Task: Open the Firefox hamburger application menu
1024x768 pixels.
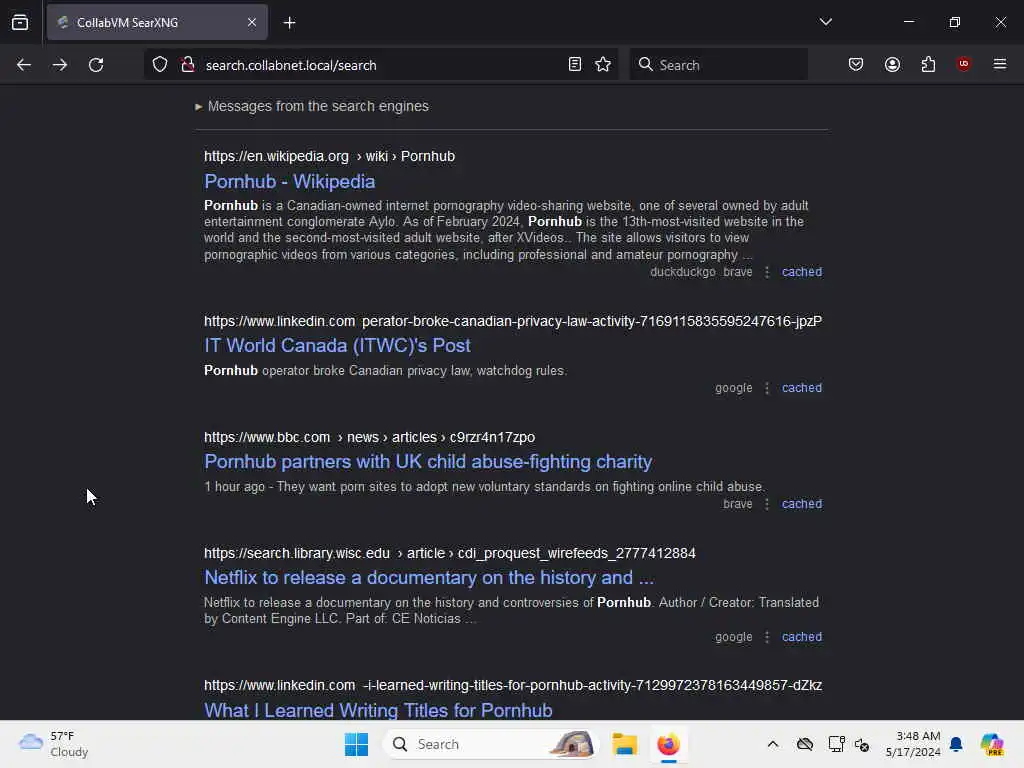Action: click(x=1000, y=64)
